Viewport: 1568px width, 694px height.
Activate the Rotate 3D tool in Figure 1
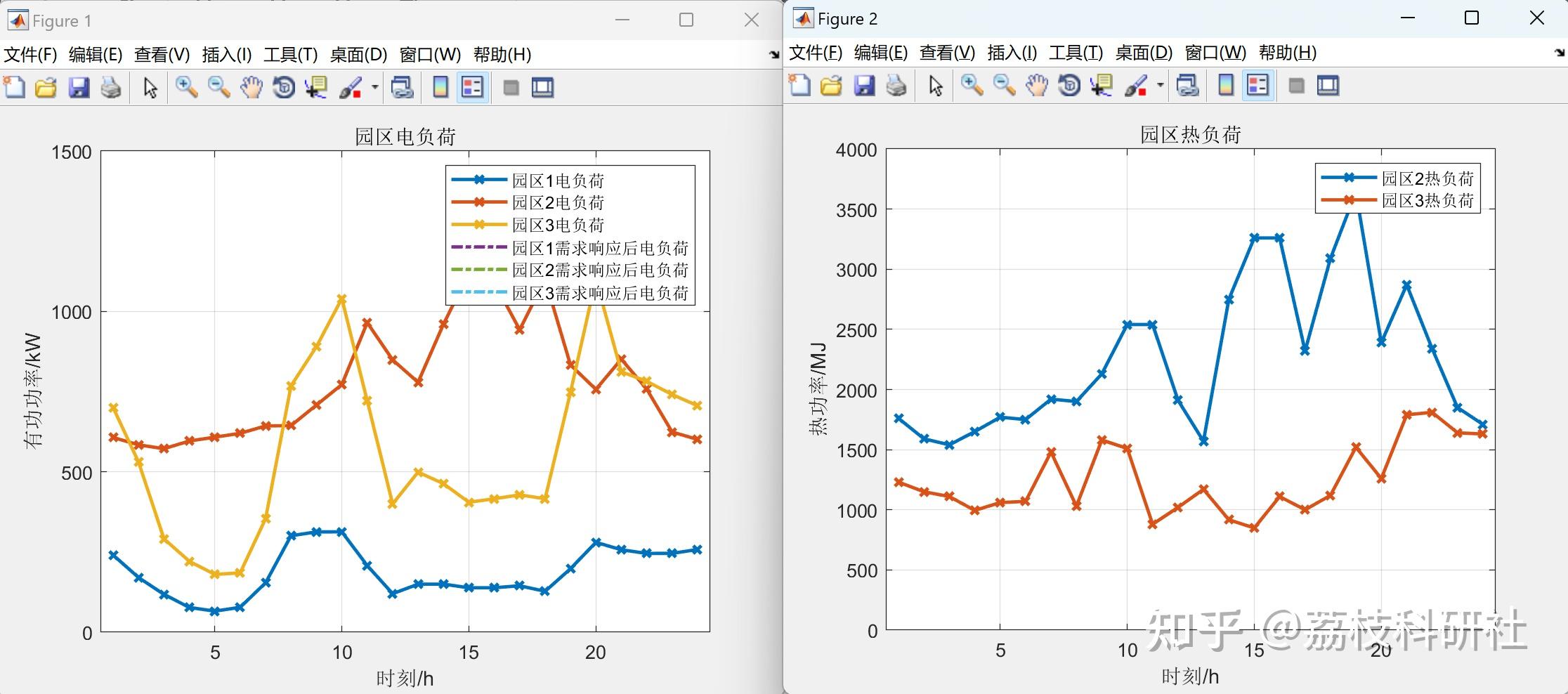[x=282, y=87]
